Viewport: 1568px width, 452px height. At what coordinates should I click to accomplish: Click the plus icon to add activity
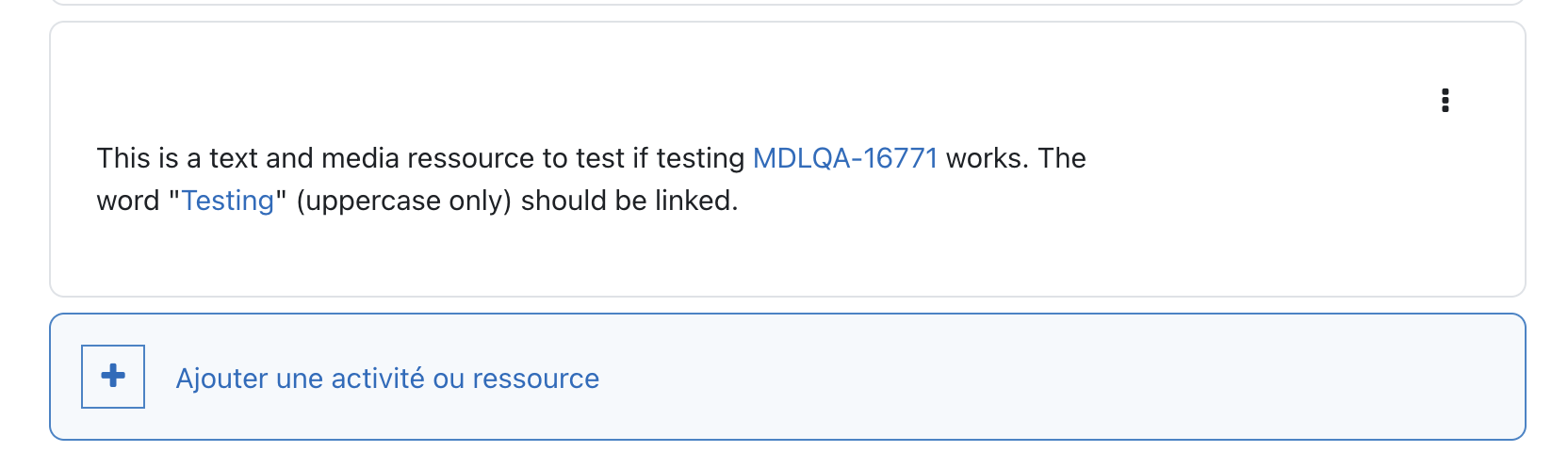pos(113,376)
